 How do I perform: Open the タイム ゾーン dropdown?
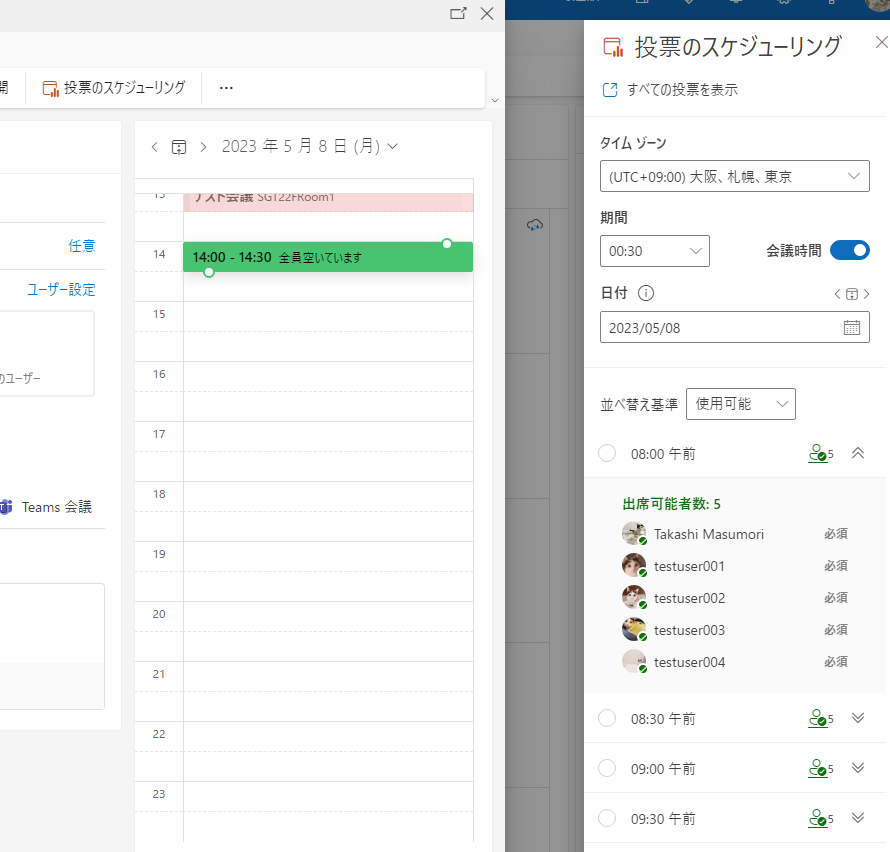[x=734, y=176]
